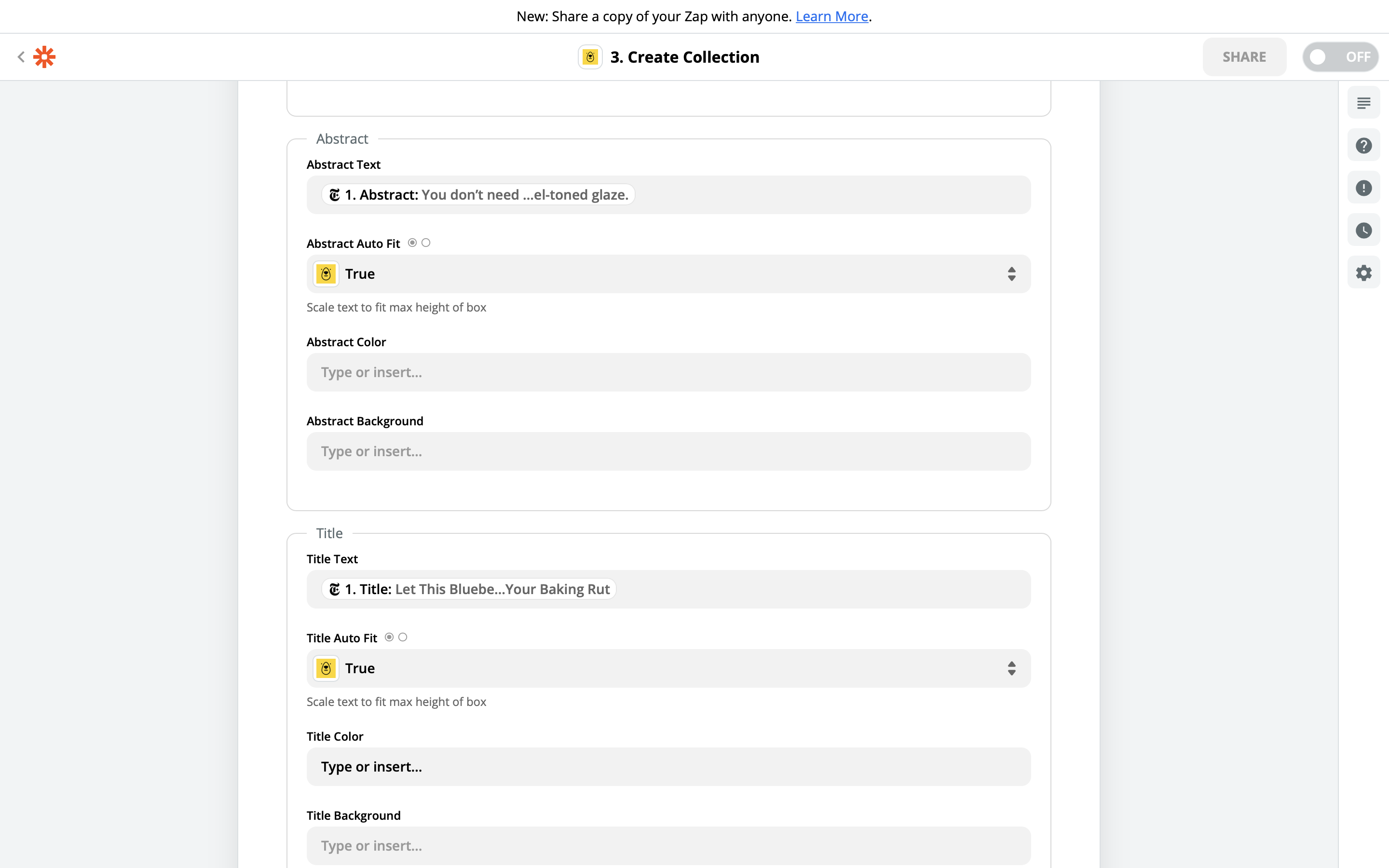Click the 'Title Color' label
This screenshot has width=1389, height=868.
(335, 736)
